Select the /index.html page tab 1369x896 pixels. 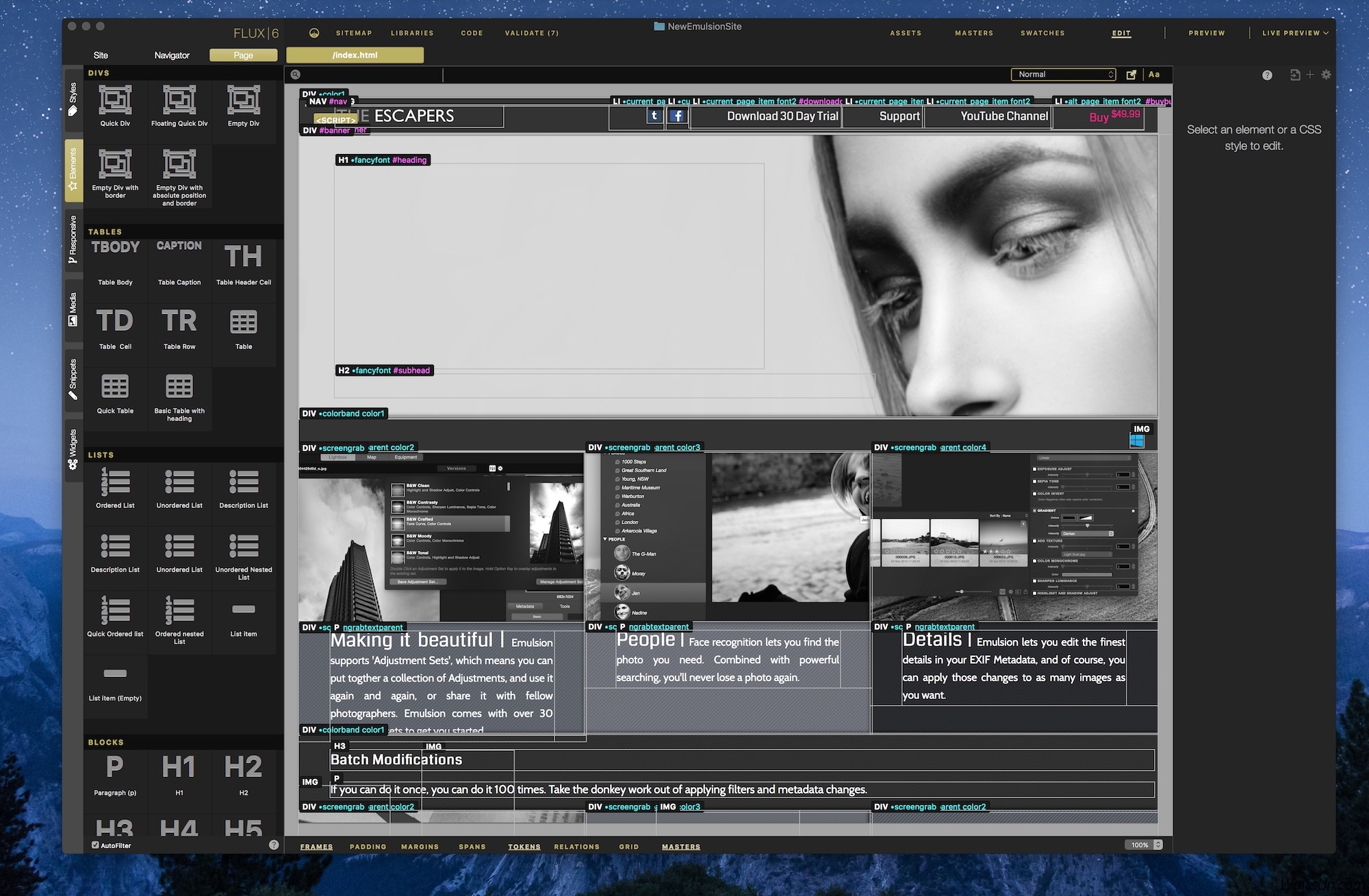point(355,55)
